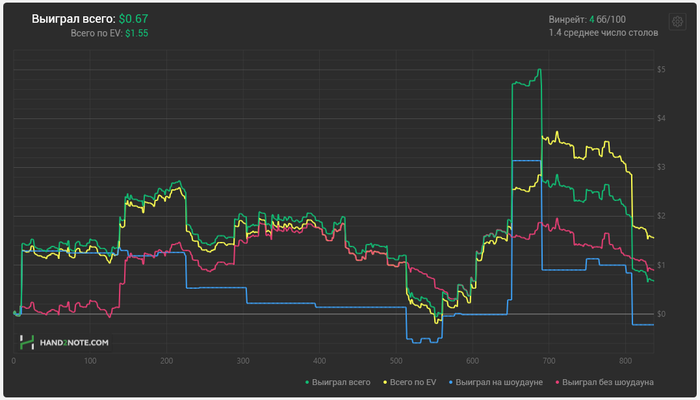Click the $0 y-axis label
This screenshot has width=700, height=400.
click(661, 314)
